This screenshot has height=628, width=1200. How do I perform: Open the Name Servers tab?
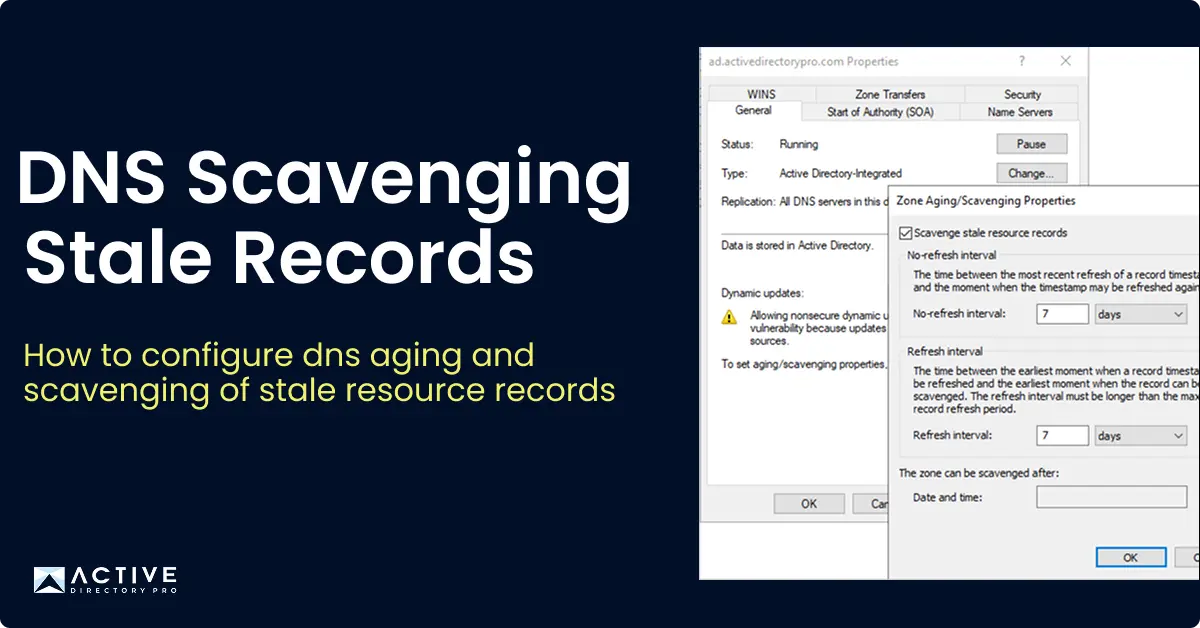pyautogui.click(x=1020, y=112)
